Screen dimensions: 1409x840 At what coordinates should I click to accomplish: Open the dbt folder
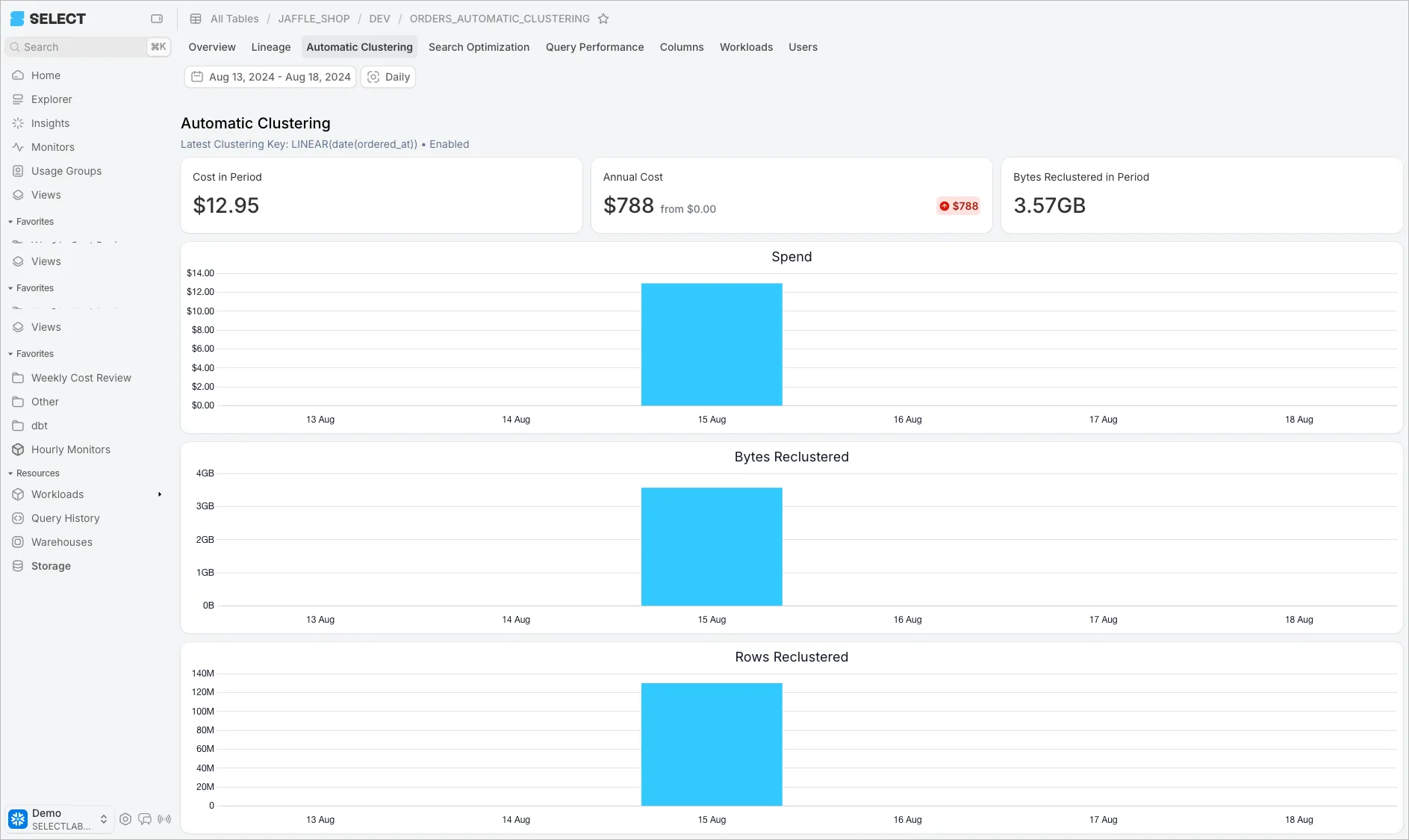click(39, 426)
